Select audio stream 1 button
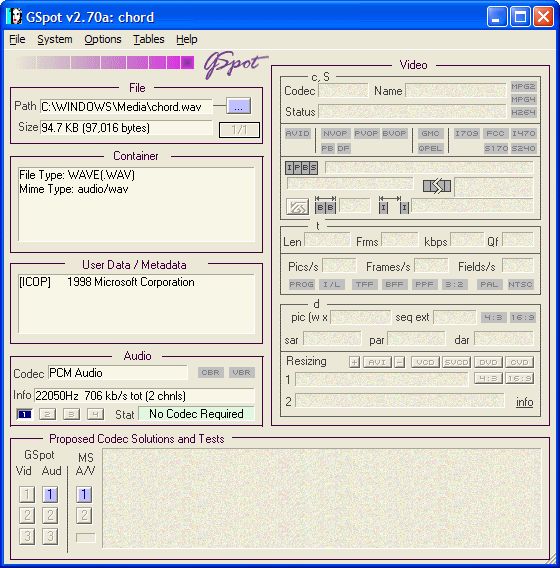This screenshot has width=560, height=568. (24, 414)
